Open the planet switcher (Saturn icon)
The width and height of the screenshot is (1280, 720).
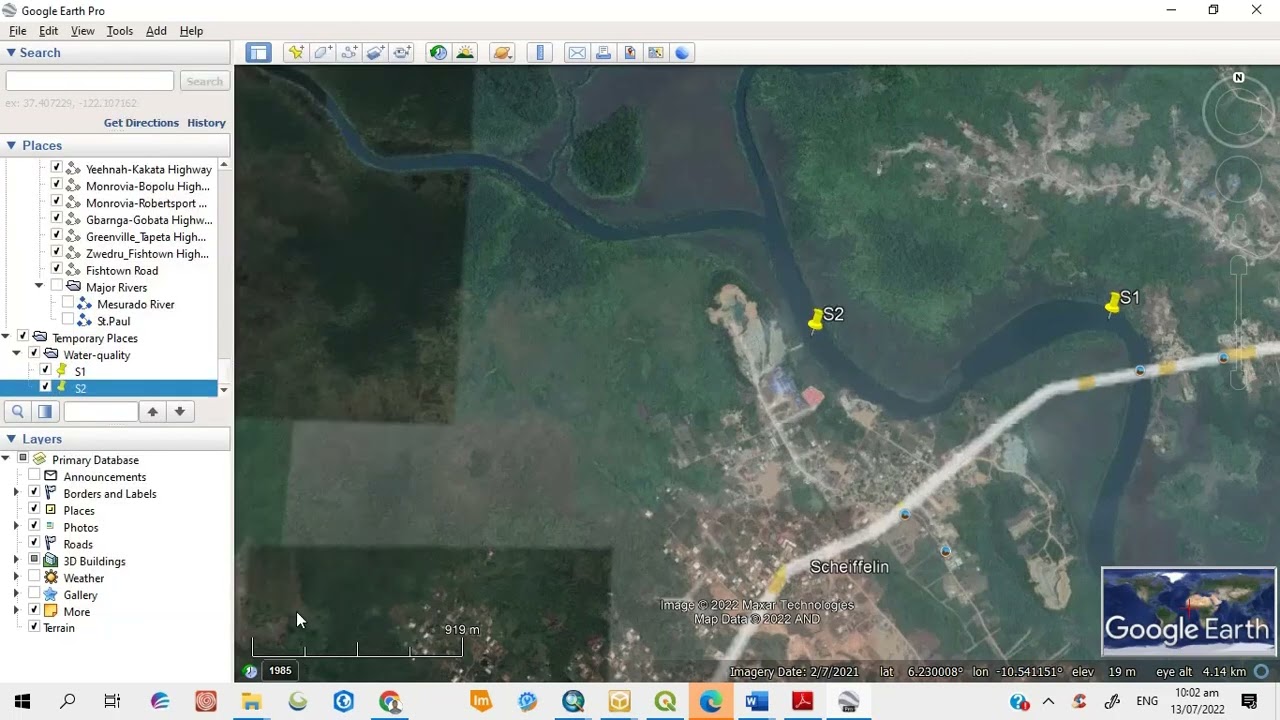coord(502,53)
